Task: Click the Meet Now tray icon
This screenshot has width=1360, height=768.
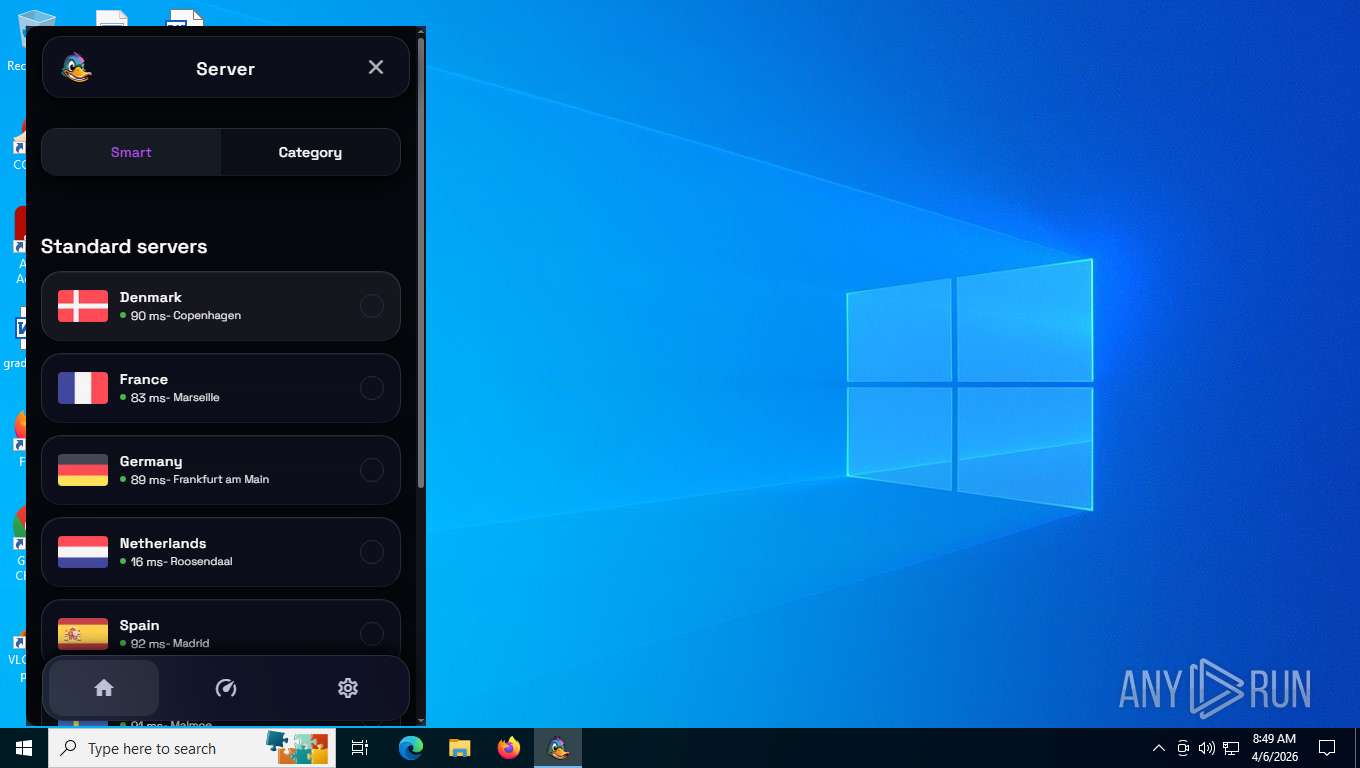Action: [1183, 748]
